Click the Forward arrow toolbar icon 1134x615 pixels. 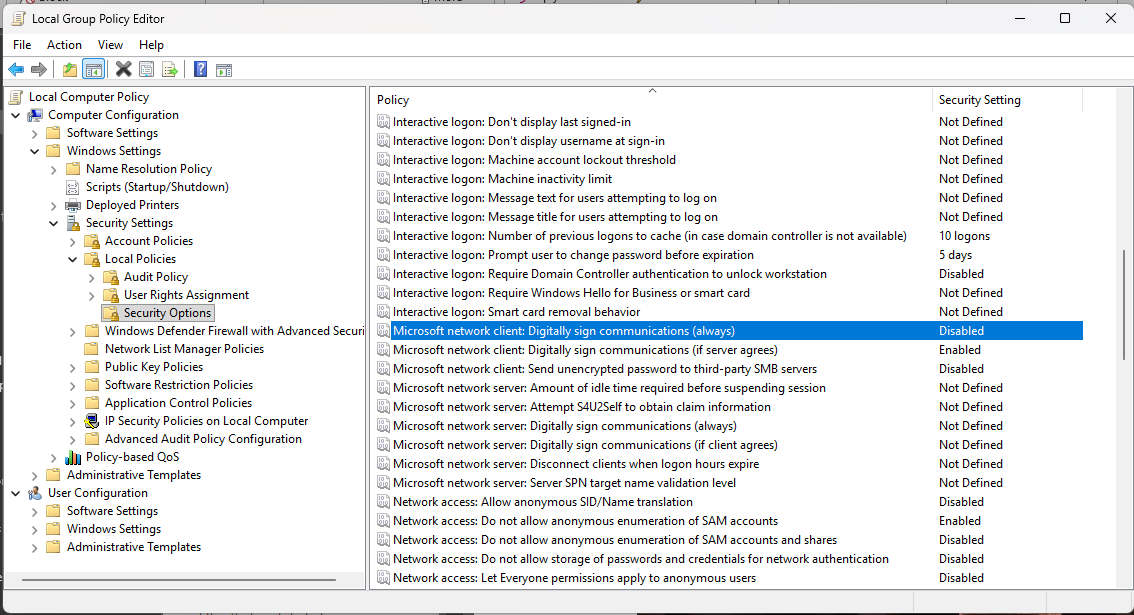tap(39, 69)
